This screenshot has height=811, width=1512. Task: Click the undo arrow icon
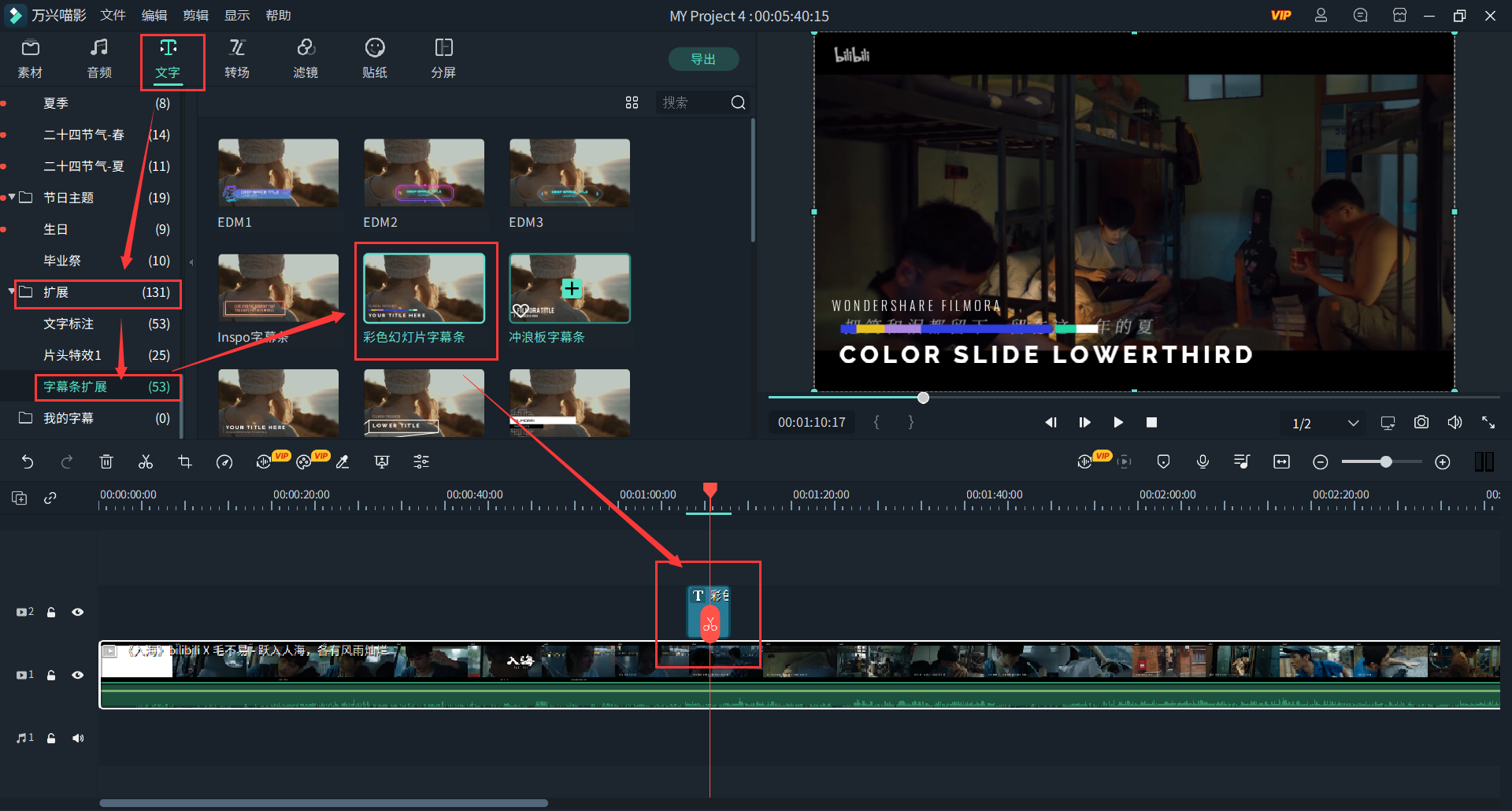click(x=28, y=462)
